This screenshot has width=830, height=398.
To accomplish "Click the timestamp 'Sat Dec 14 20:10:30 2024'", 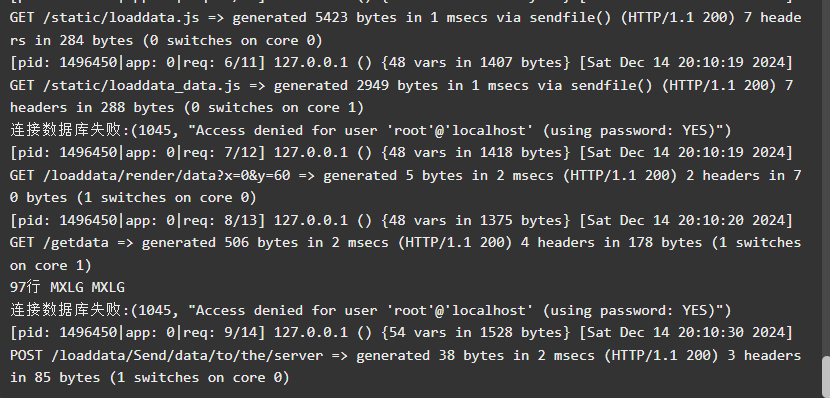I will coord(686,332).
